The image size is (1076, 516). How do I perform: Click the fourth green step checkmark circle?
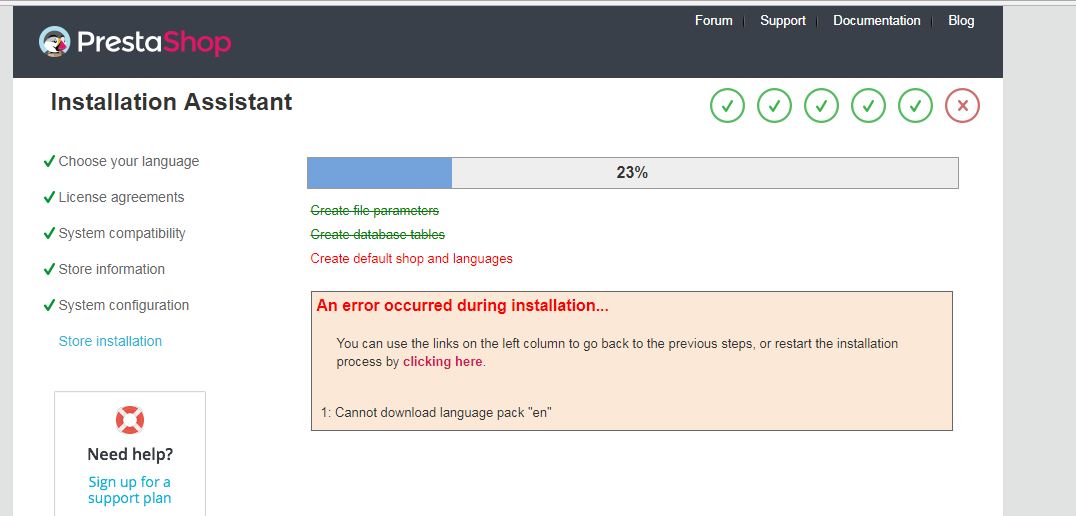coord(869,106)
